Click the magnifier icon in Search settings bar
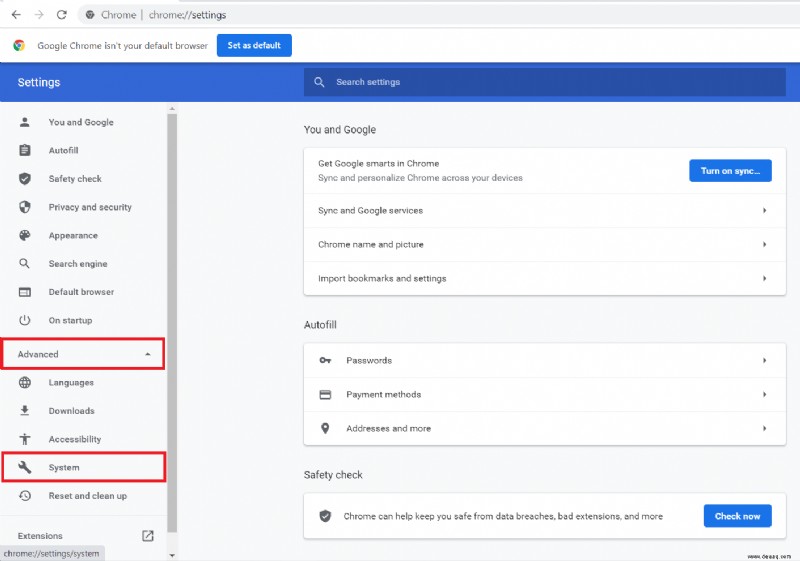This screenshot has height=561, width=800. point(319,82)
